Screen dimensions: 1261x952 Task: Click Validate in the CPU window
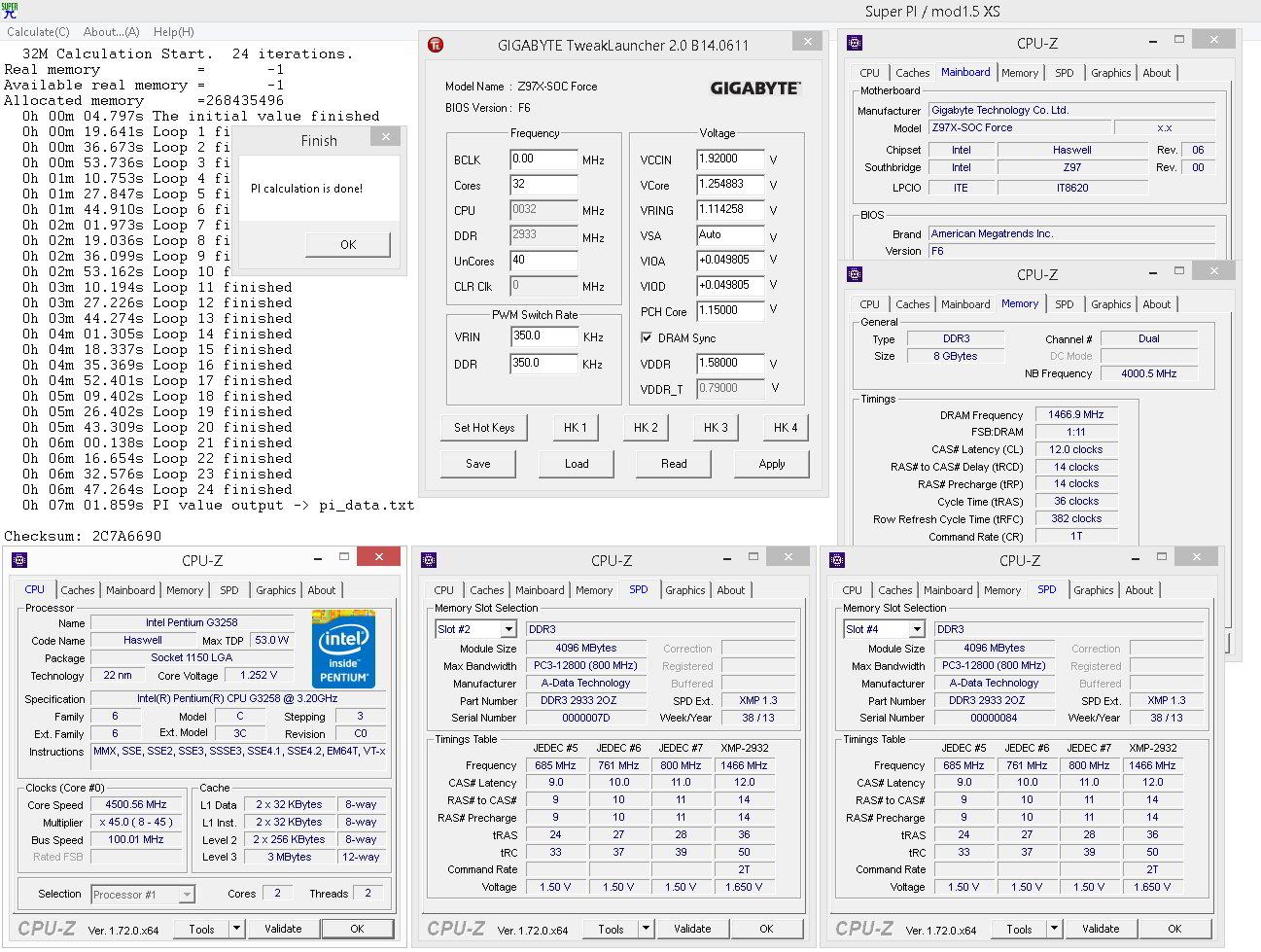click(x=283, y=929)
